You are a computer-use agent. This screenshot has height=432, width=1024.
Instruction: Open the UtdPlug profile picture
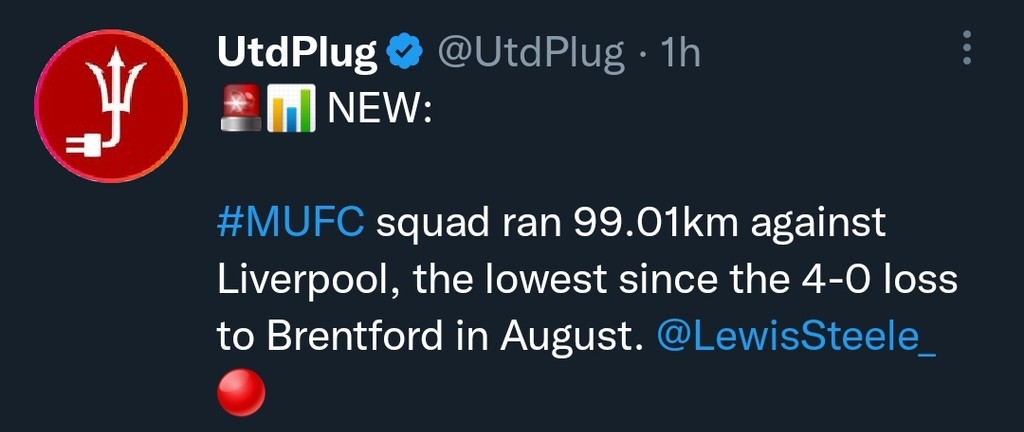(111, 106)
